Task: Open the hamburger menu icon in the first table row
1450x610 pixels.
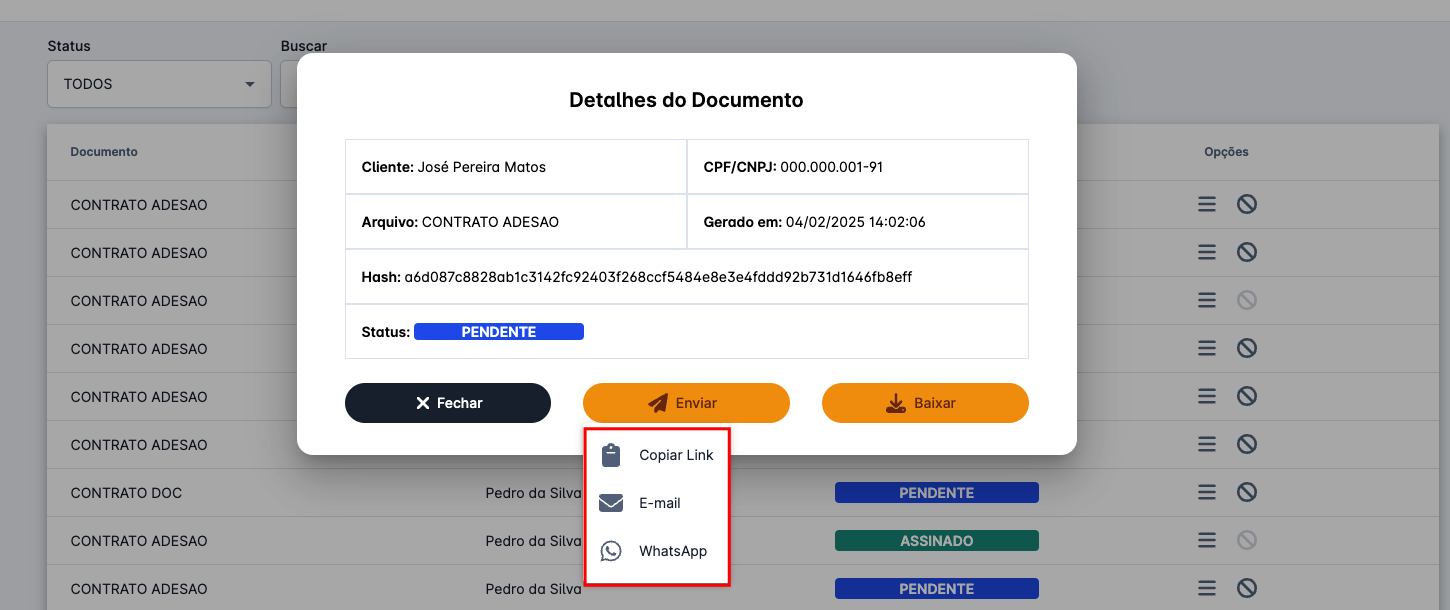Action: click(1207, 205)
